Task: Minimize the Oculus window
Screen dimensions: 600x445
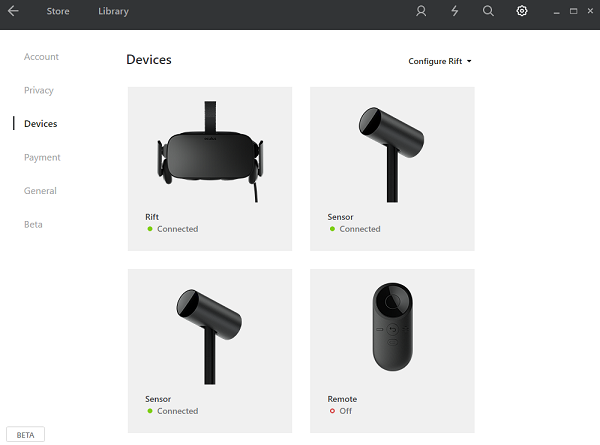Action: pyautogui.click(x=556, y=11)
